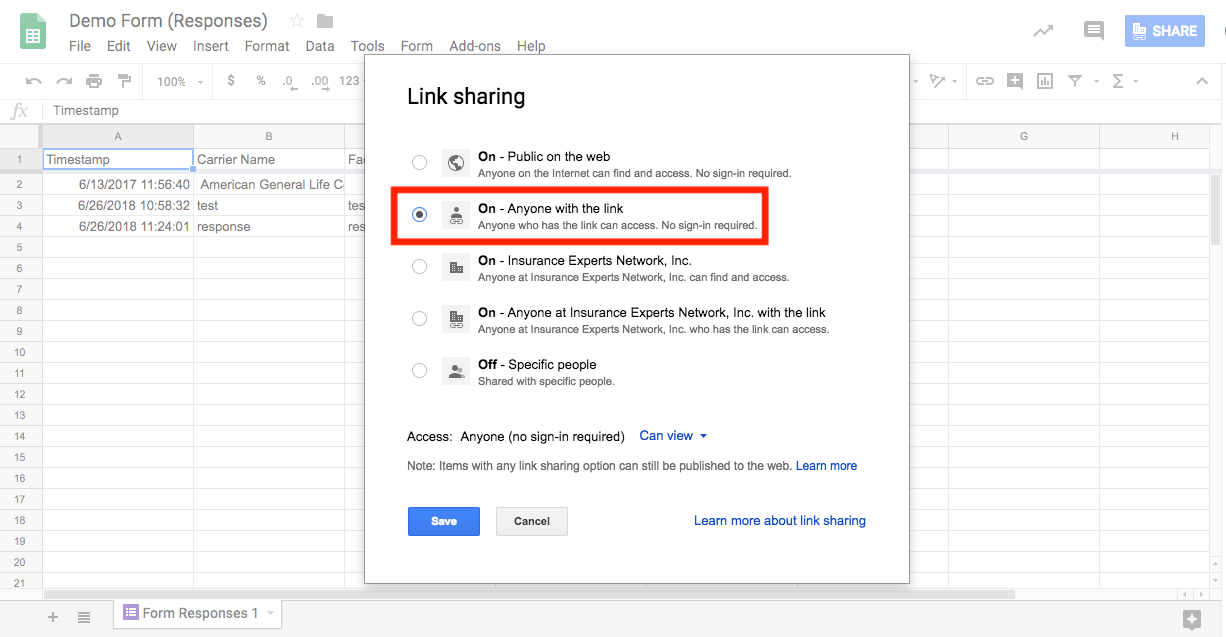
Task: Open Learn more about link sharing
Action: coord(780,521)
